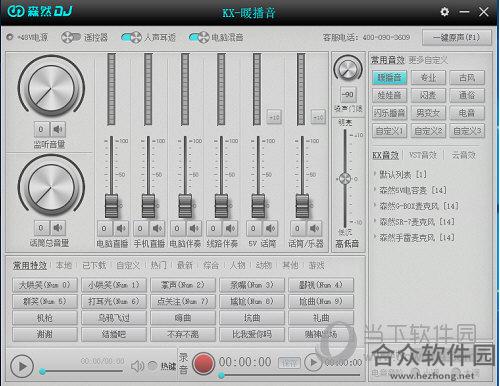500x386 pixels.
Task: Mute the 线路伴奏 channel speaker icon
Action: tap(230, 228)
